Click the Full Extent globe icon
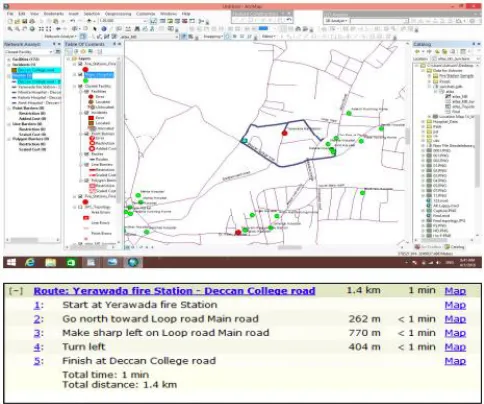The height and width of the screenshot is (404, 484). click(32, 29)
